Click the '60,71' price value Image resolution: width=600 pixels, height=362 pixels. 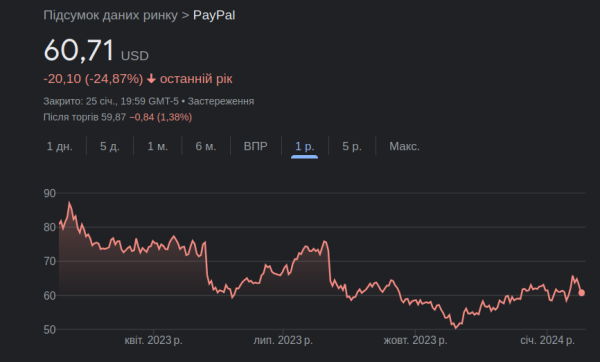click(x=79, y=50)
